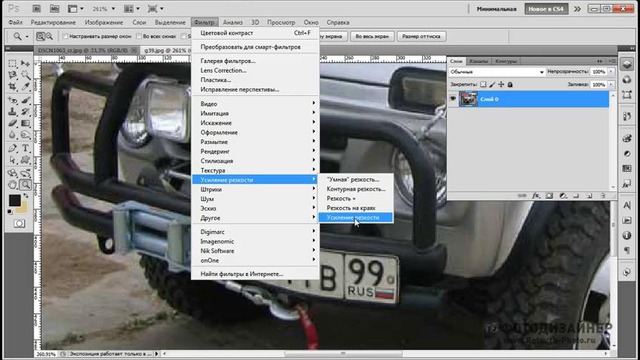Screen dimensions: 640x360
Task: Select the Rectangular Marquee tool
Action: click(13, 64)
